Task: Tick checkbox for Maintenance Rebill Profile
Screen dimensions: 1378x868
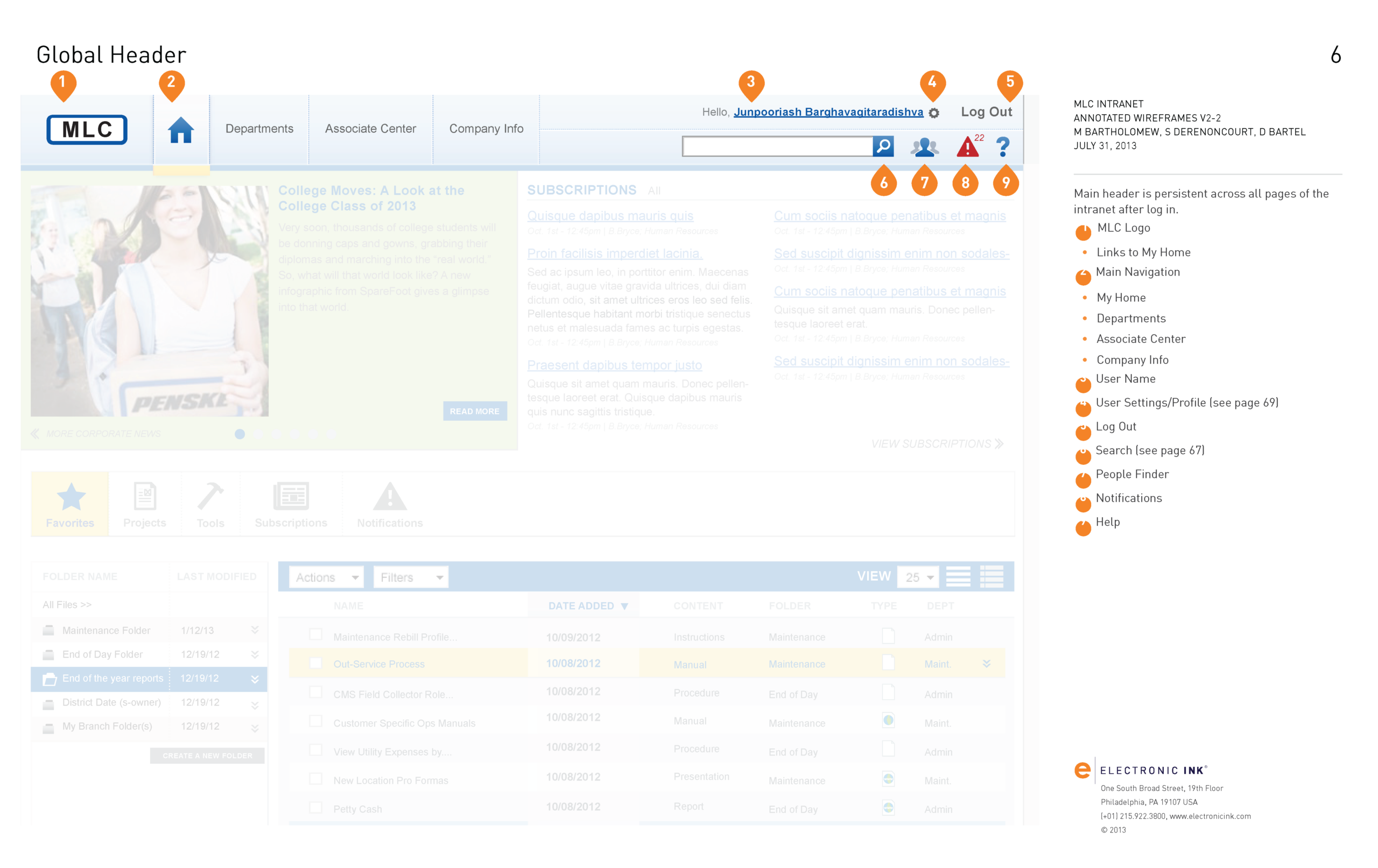Action: tap(315, 634)
